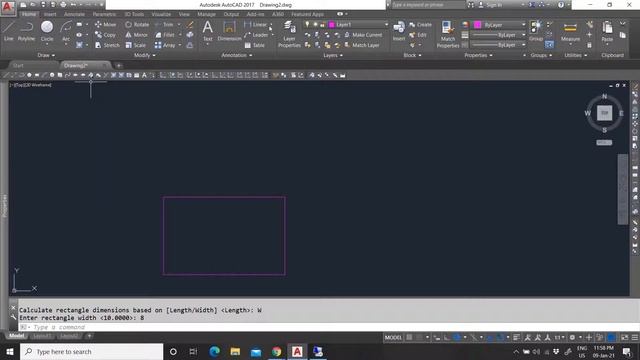640x360 pixels.
Task: Open File Explorer from the taskbar
Action: point(235,351)
